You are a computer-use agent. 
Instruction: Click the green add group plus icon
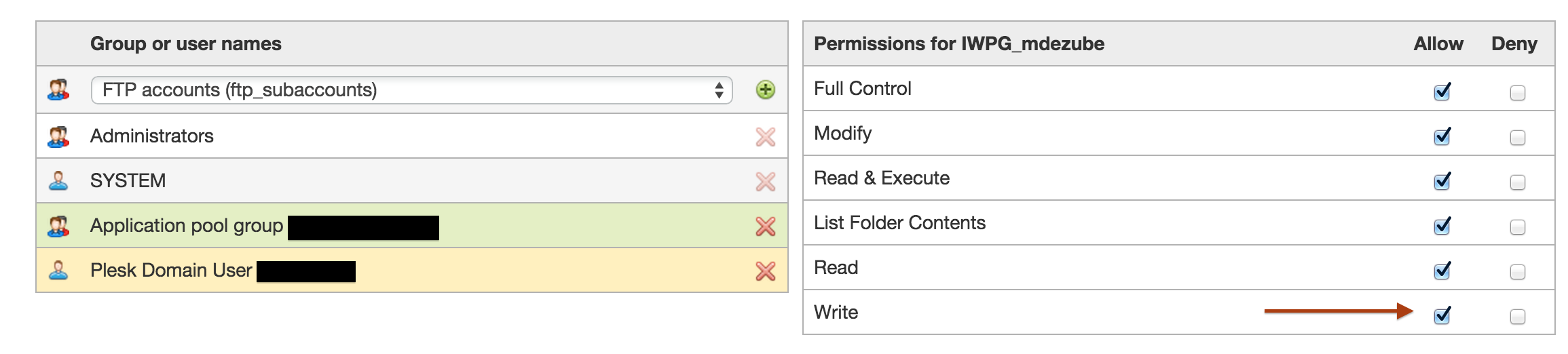point(765,90)
